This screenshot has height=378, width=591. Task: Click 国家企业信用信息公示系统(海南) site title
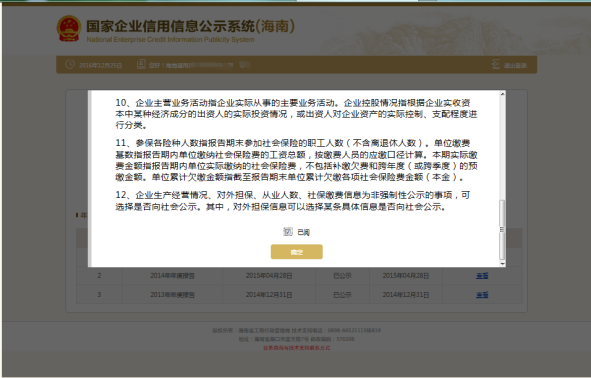[x=190, y=26]
